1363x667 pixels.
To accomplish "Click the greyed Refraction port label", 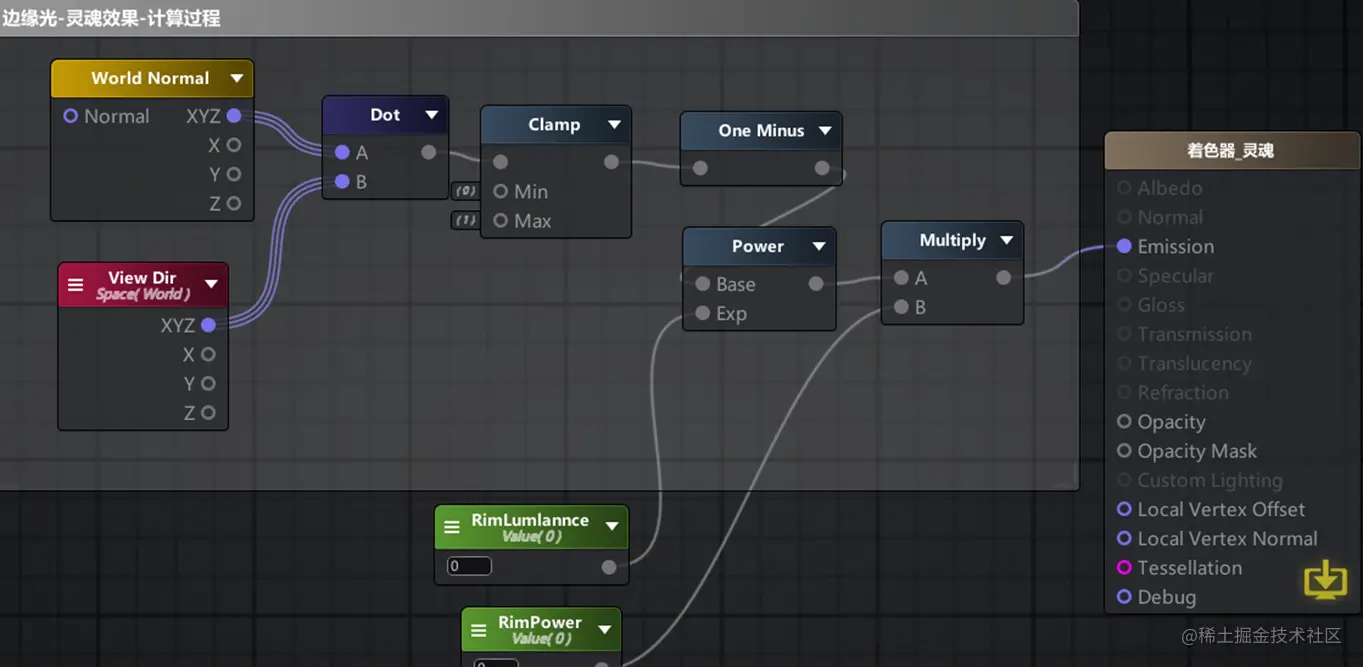I will 1182,392.
